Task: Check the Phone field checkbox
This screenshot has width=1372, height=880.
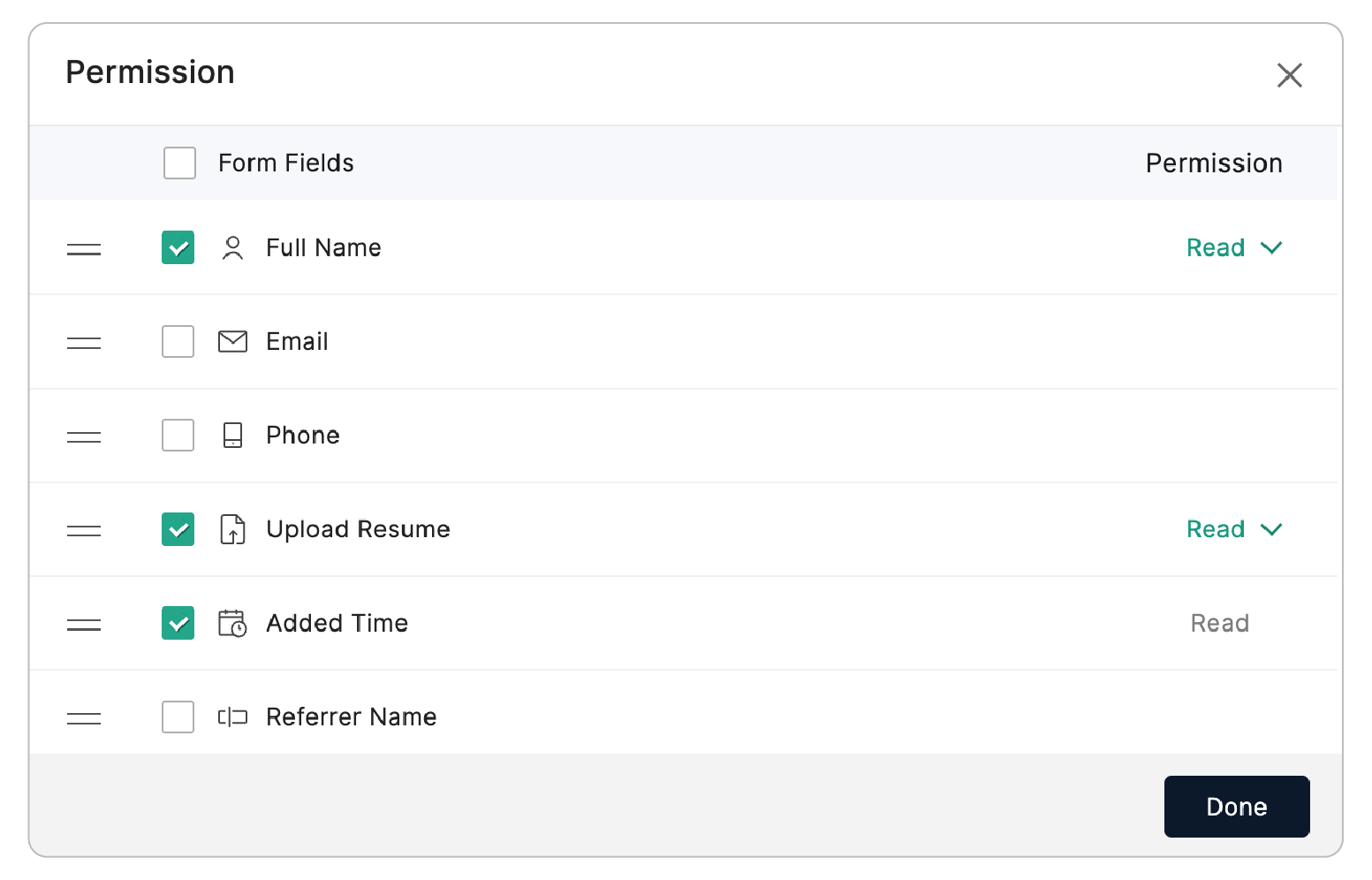Action: pos(178,436)
